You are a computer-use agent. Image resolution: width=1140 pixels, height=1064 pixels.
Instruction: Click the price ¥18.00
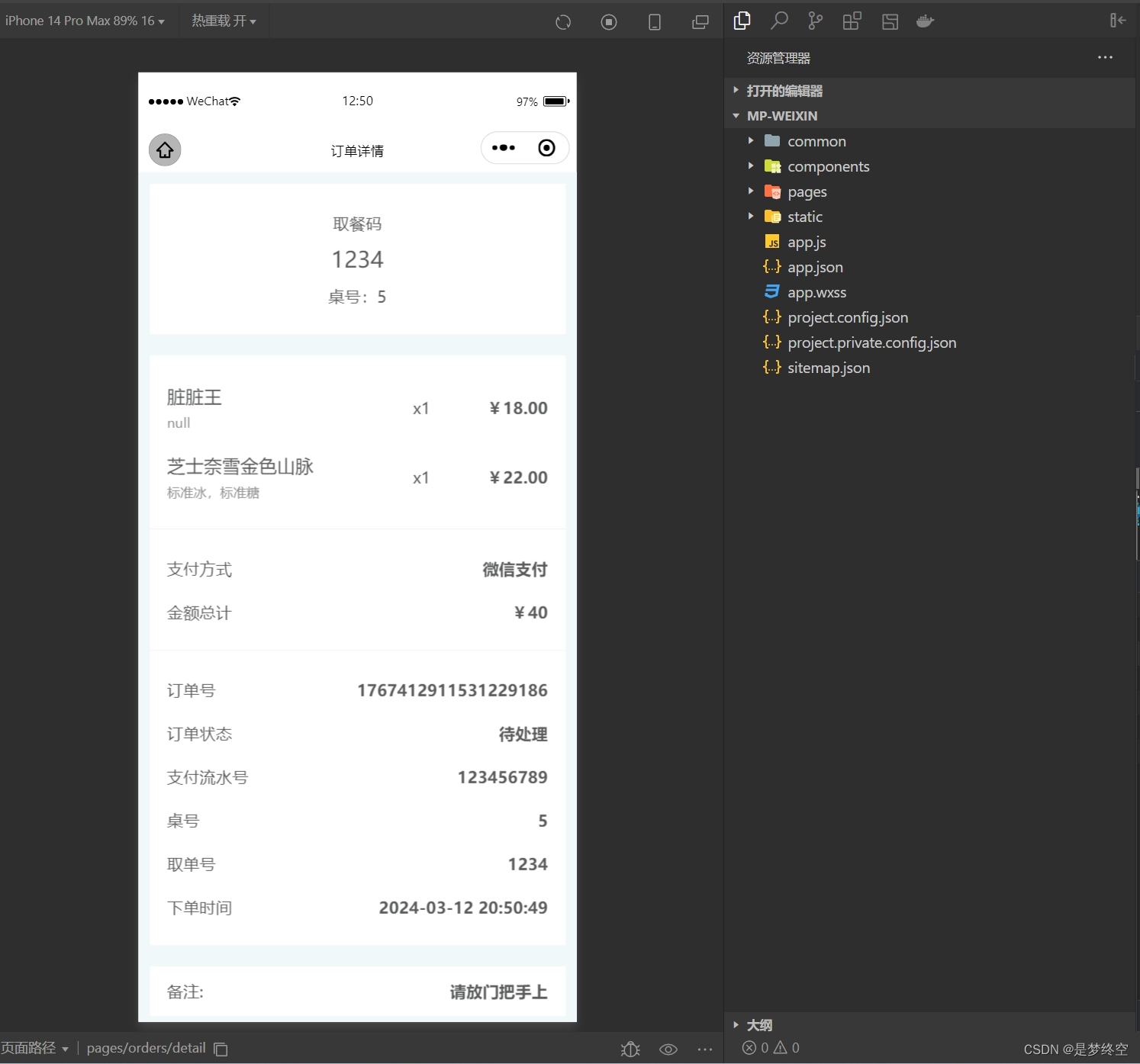tap(518, 408)
